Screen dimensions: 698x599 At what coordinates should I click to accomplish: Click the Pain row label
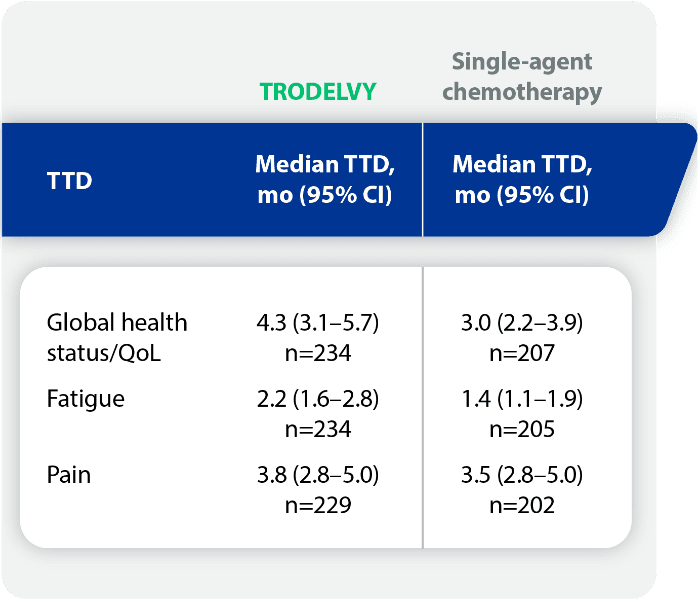point(69,474)
